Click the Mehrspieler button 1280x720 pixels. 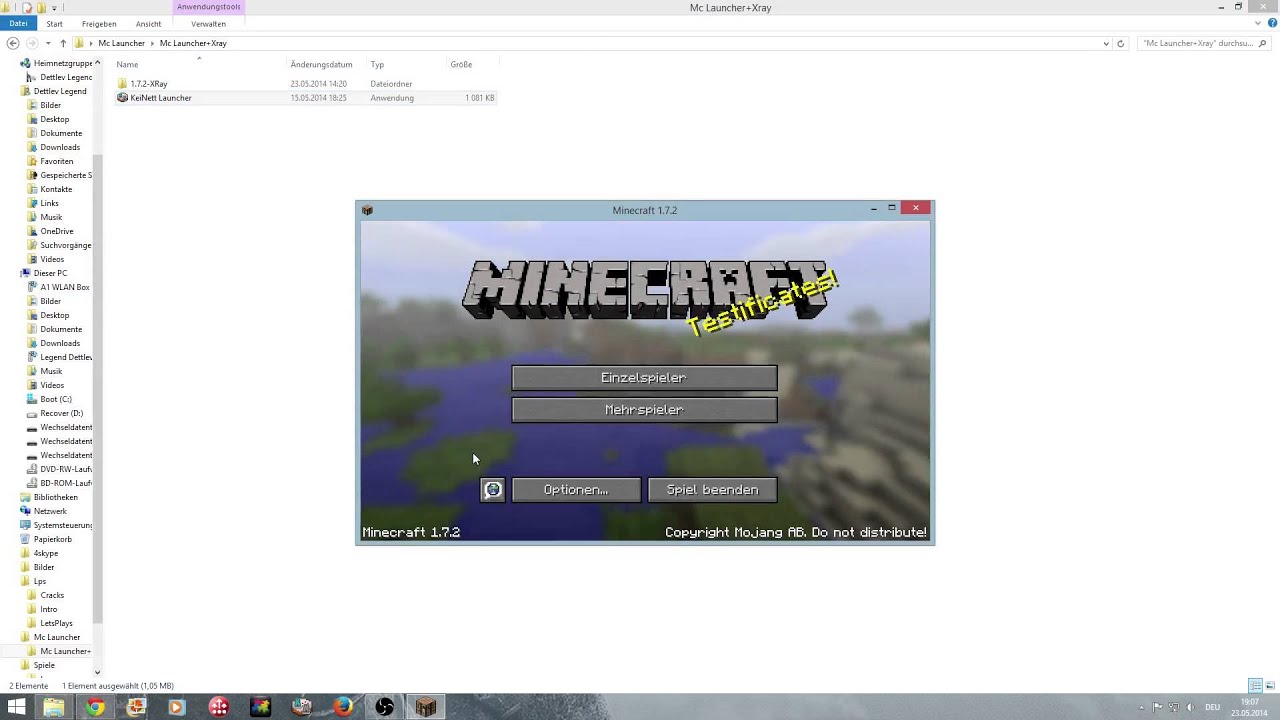tap(644, 410)
